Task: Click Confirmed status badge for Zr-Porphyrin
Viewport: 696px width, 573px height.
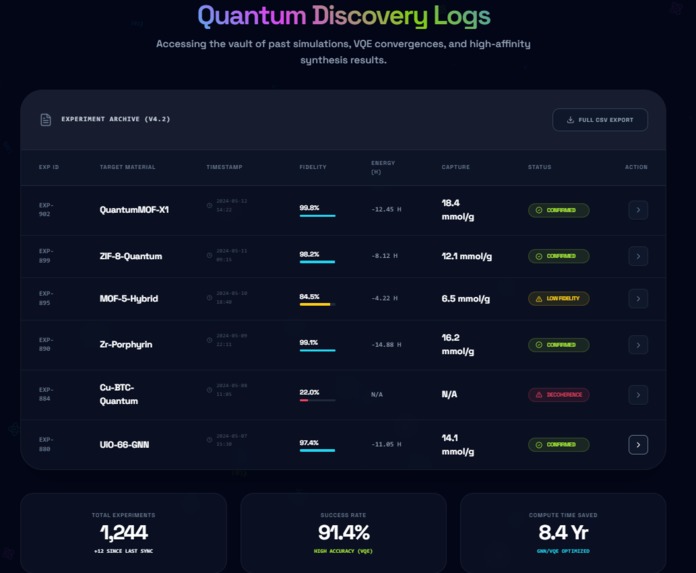Action: pyautogui.click(x=558, y=345)
